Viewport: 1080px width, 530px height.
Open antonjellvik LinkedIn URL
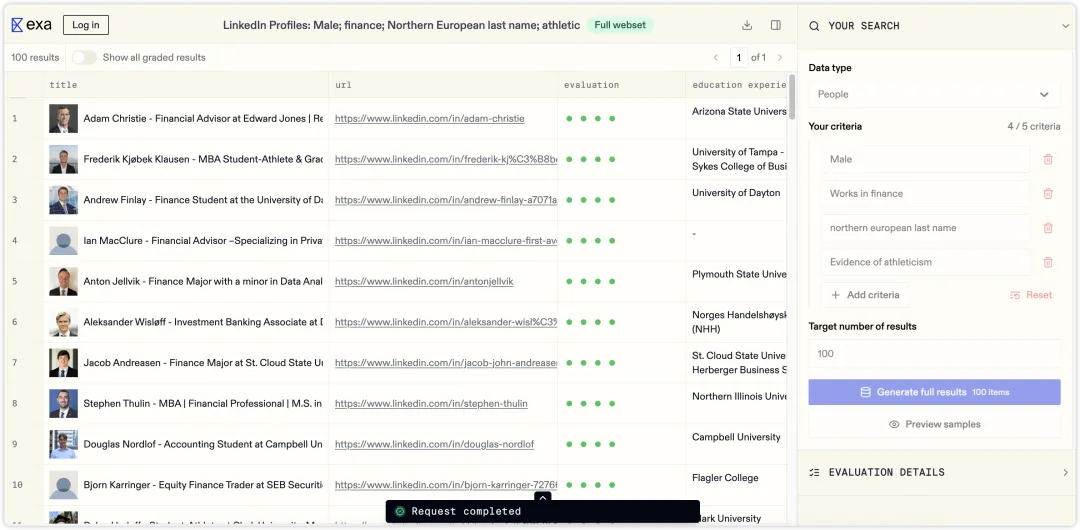(x=424, y=281)
